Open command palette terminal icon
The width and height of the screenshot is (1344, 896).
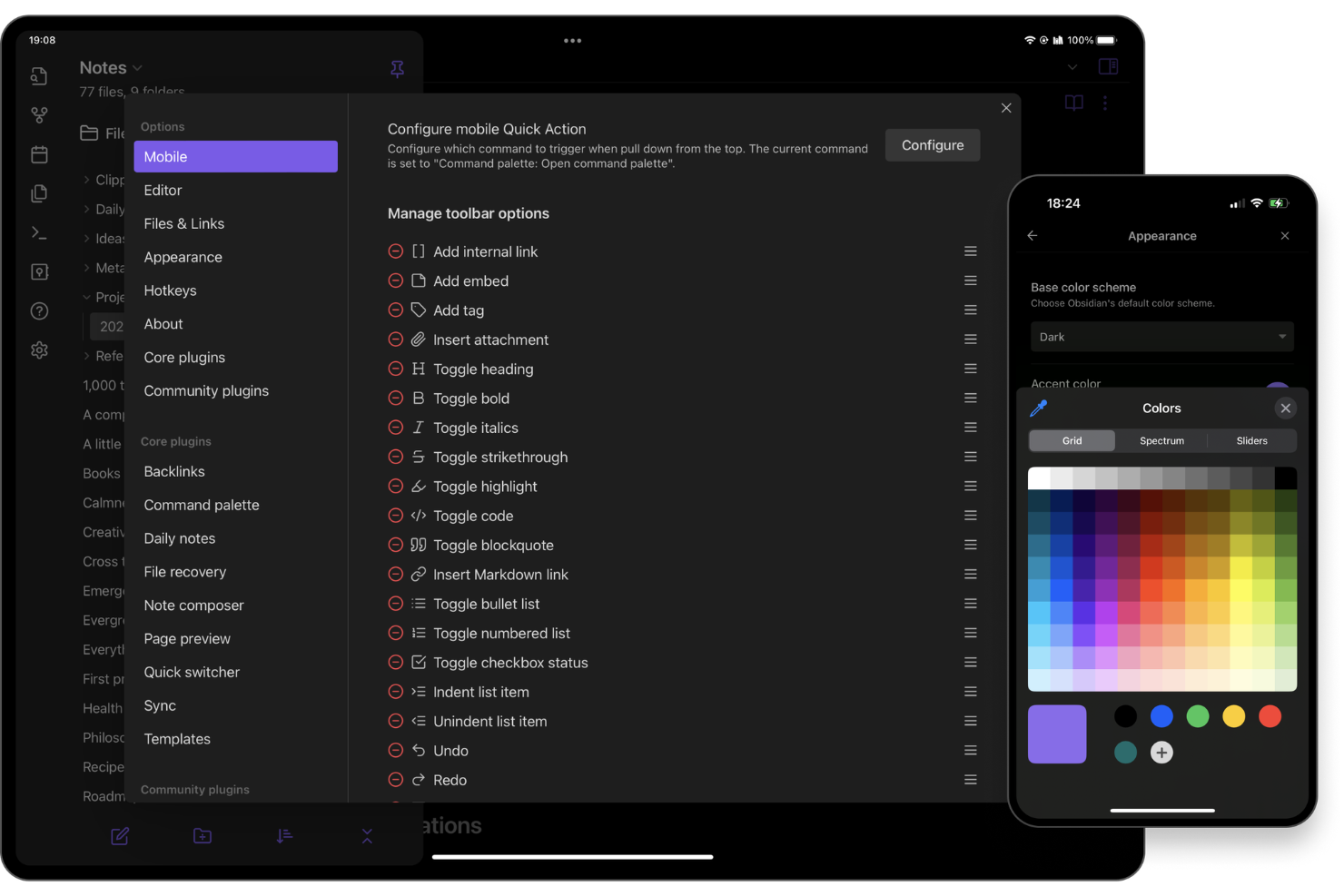(39, 232)
